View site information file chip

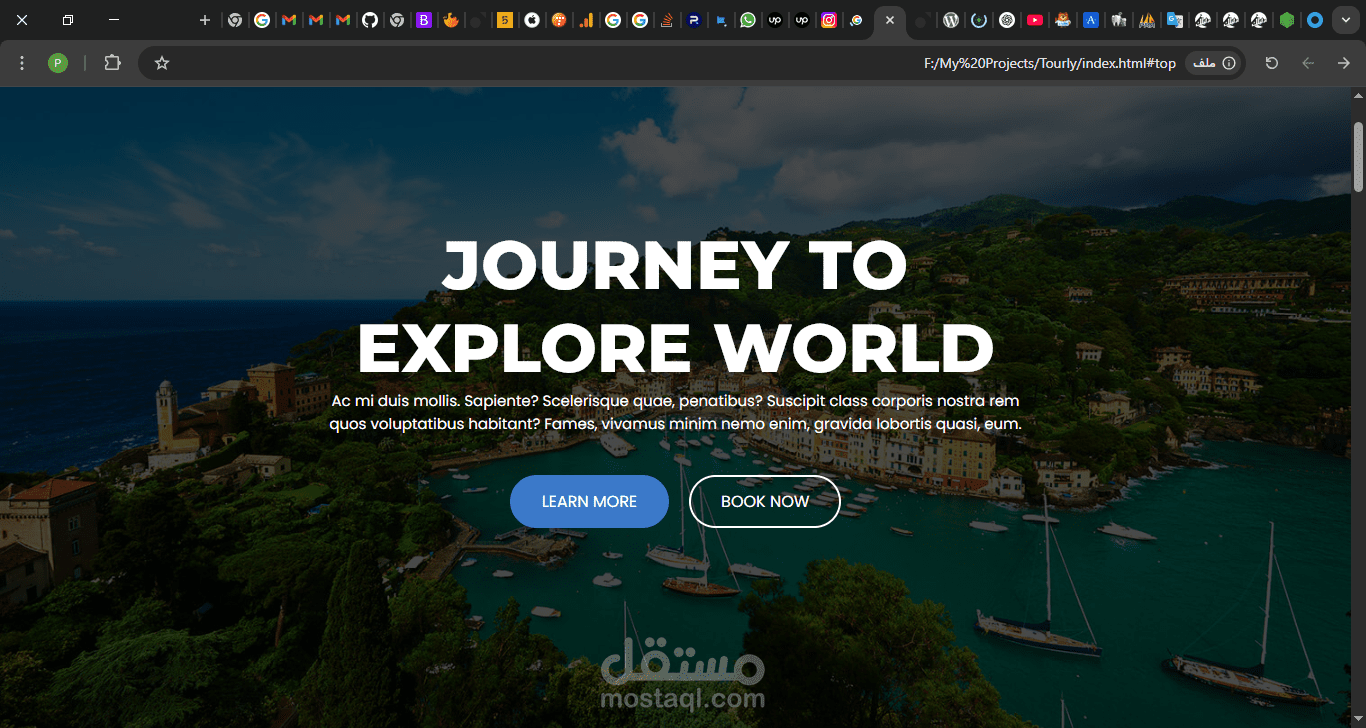(1213, 63)
